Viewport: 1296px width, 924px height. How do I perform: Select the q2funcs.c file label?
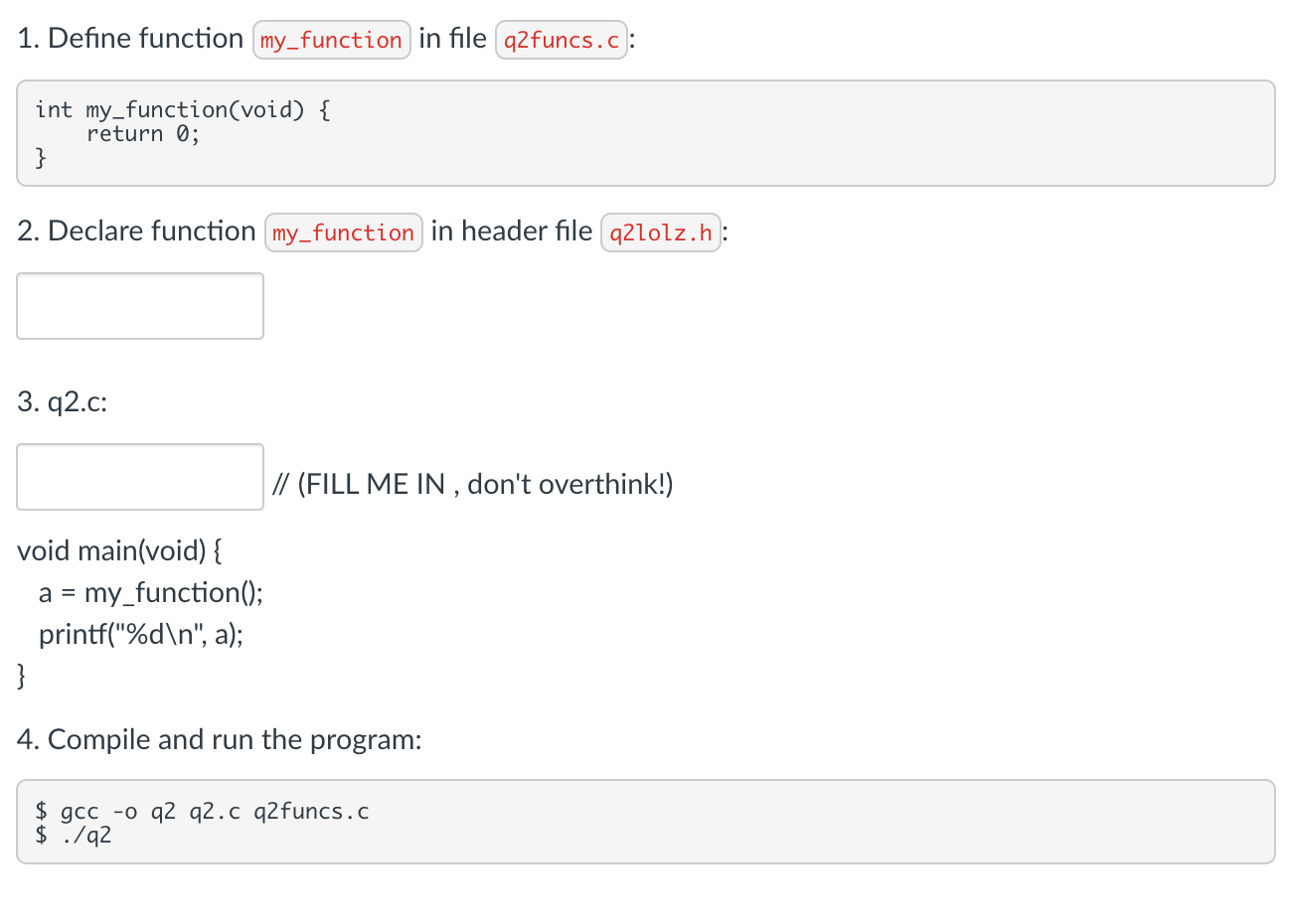pos(561,40)
